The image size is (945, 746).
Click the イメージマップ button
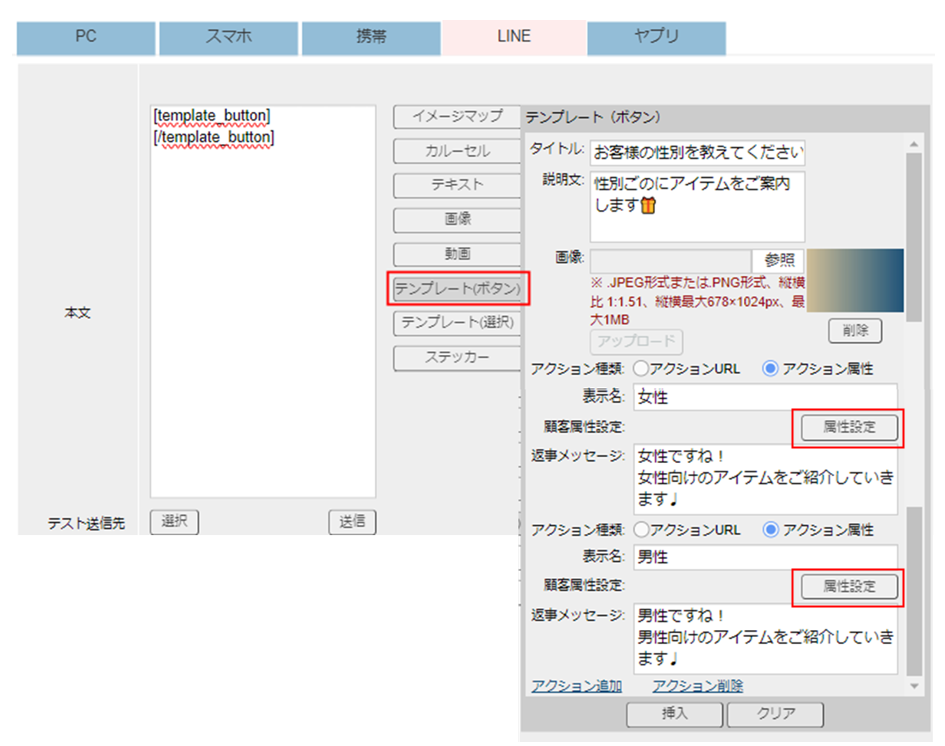pos(458,116)
